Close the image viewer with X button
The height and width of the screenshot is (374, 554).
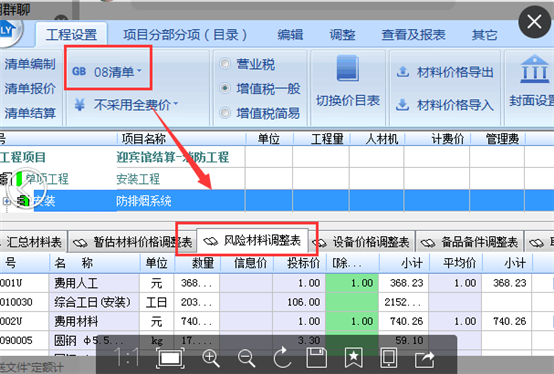click(534, 22)
